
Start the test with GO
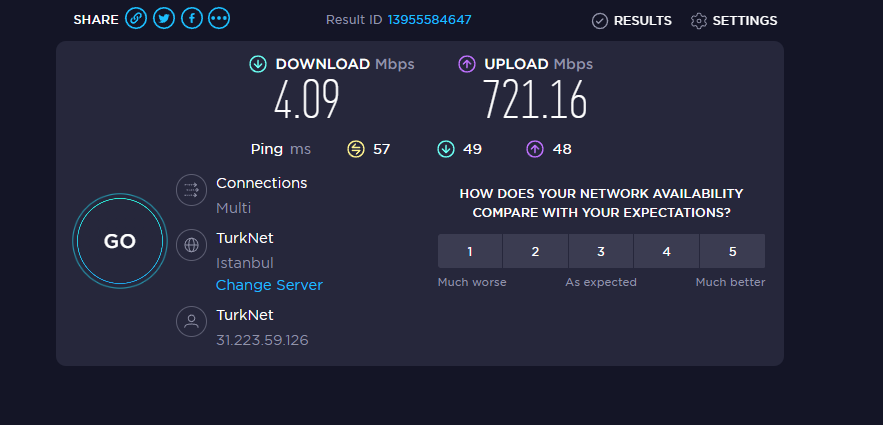(x=120, y=241)
